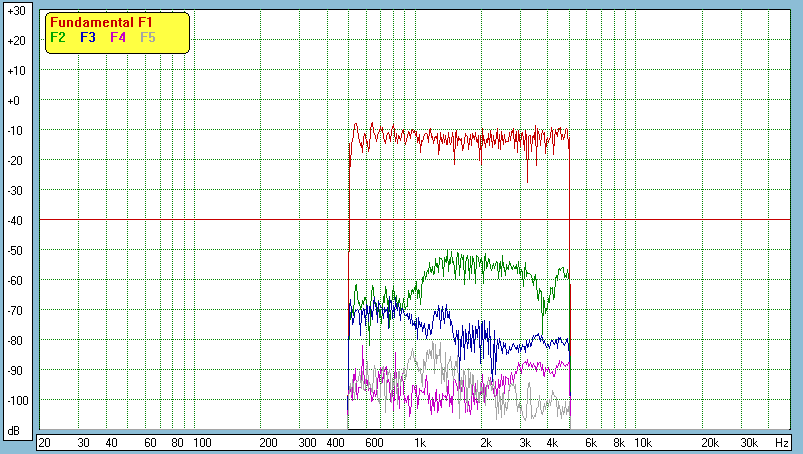Click the 30k label on the frequency axis
The width and height of the screenshot is (803, 454).
[749, 442]
